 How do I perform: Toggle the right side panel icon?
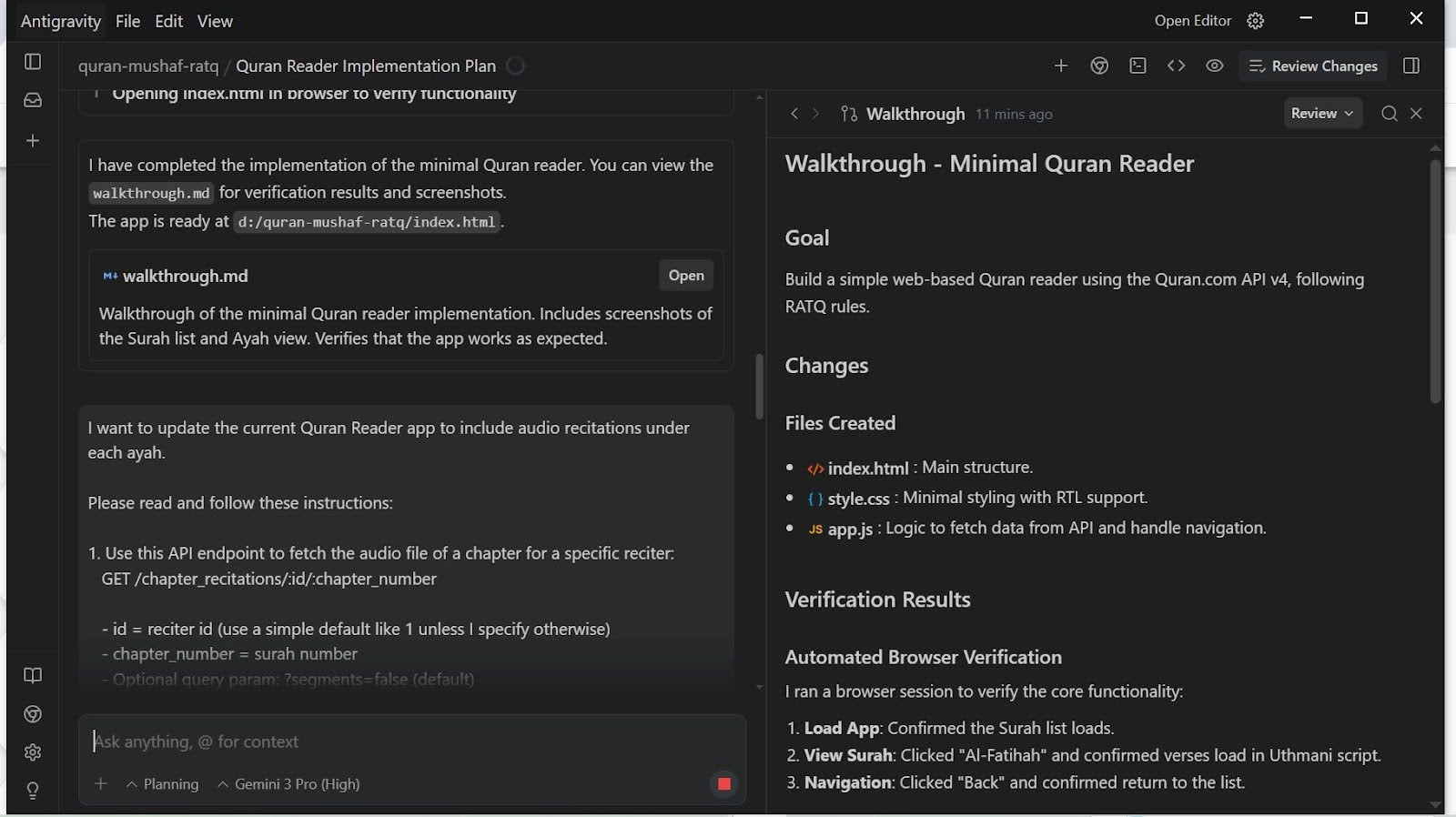tap(1411, 66)
